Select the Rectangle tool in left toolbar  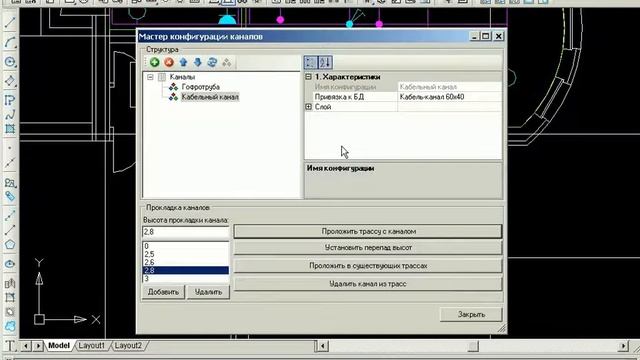point(10,129)
